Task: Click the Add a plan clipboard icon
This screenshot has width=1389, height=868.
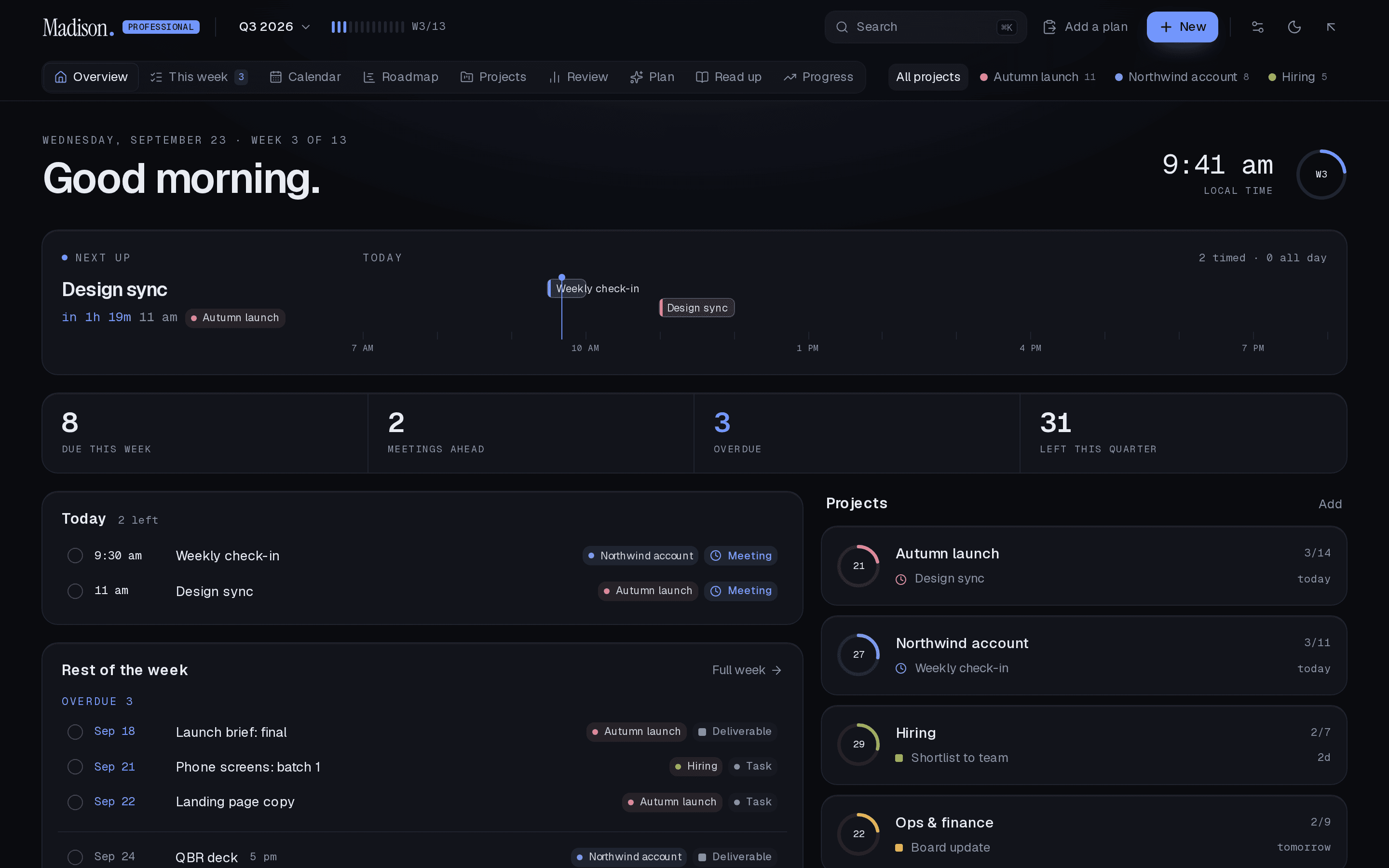Action: pos(1049,27)
